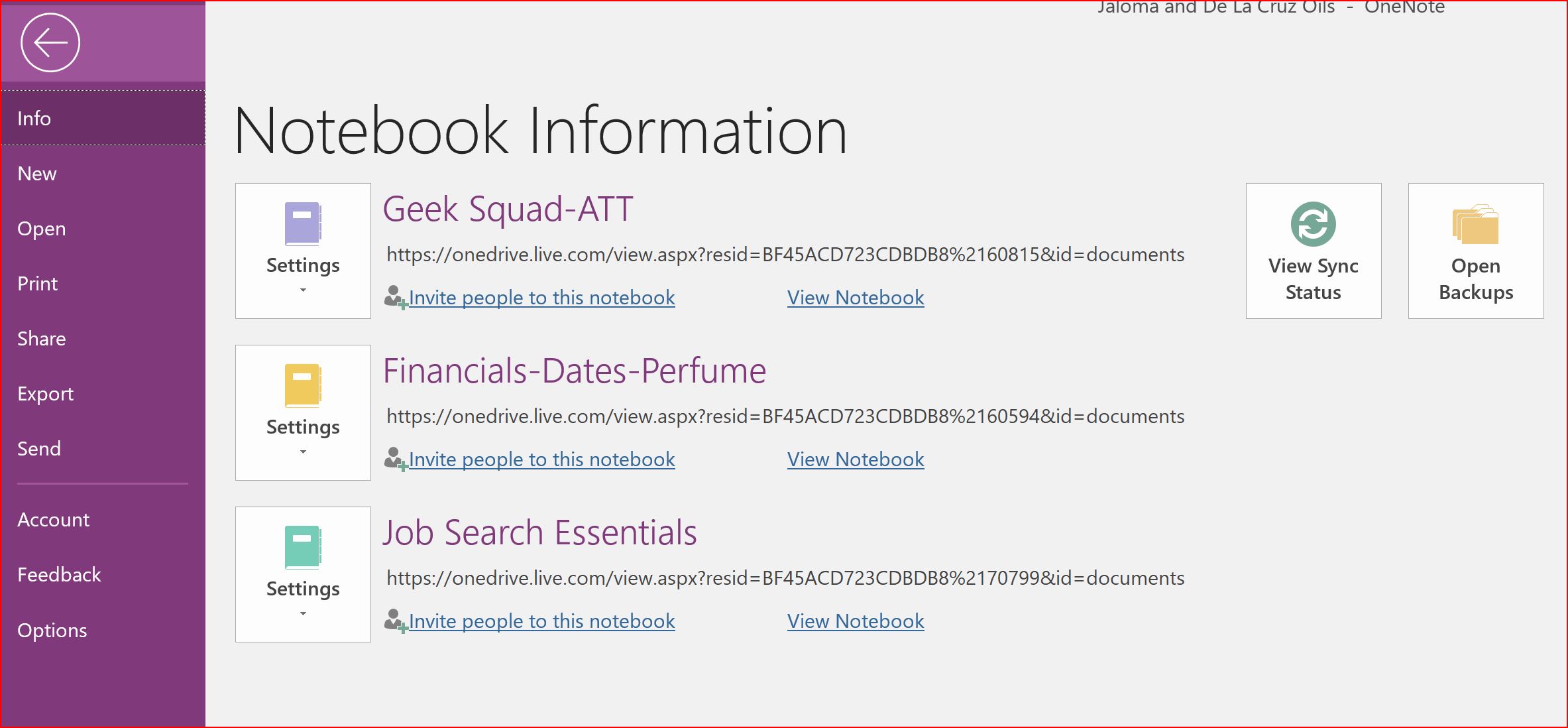Expand Settings dropdown for Financials-Dates-Perfume notebook
Viewport: 1568px width, 728px height.
(303, 452)
